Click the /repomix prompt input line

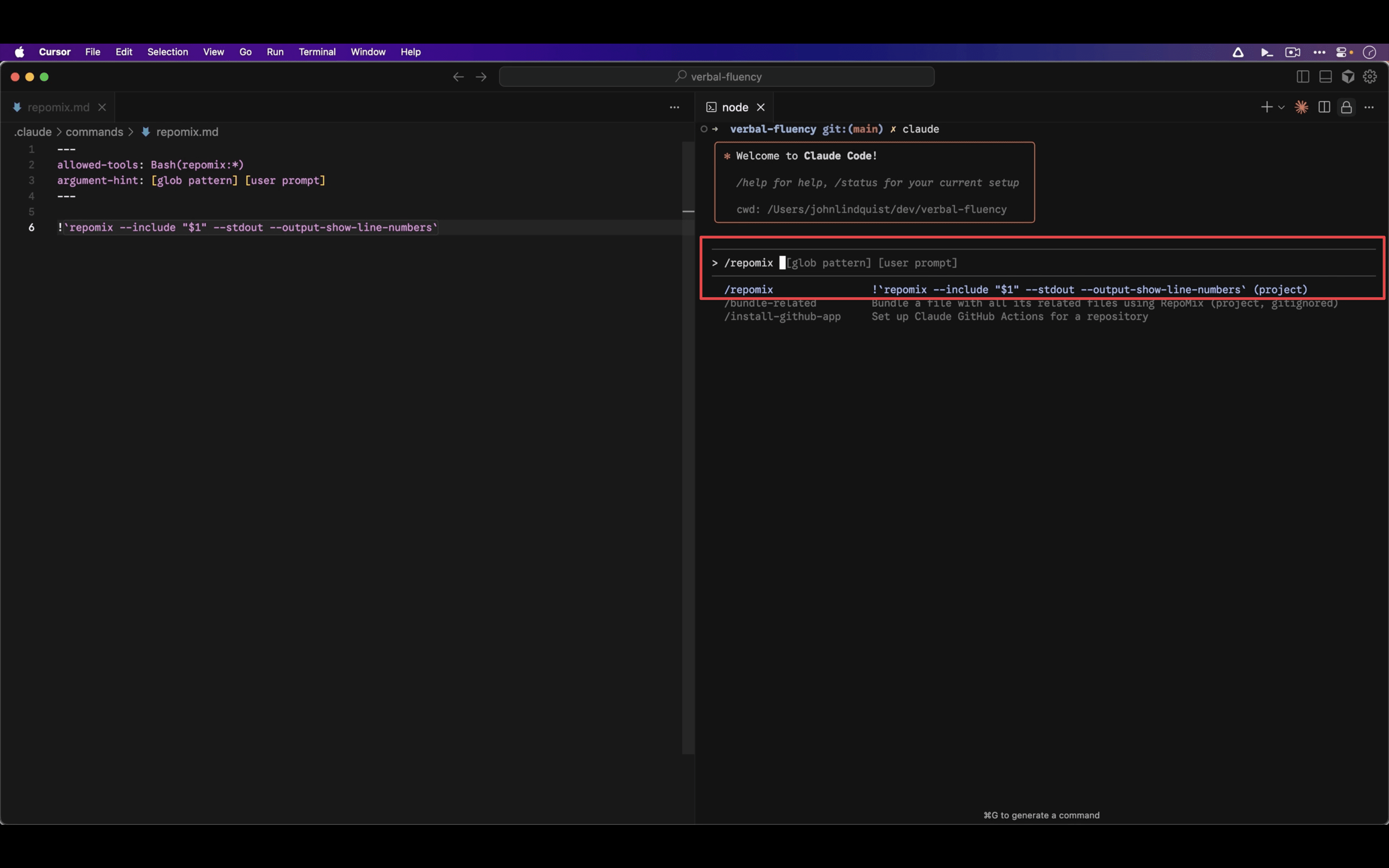coord(1044,263)
